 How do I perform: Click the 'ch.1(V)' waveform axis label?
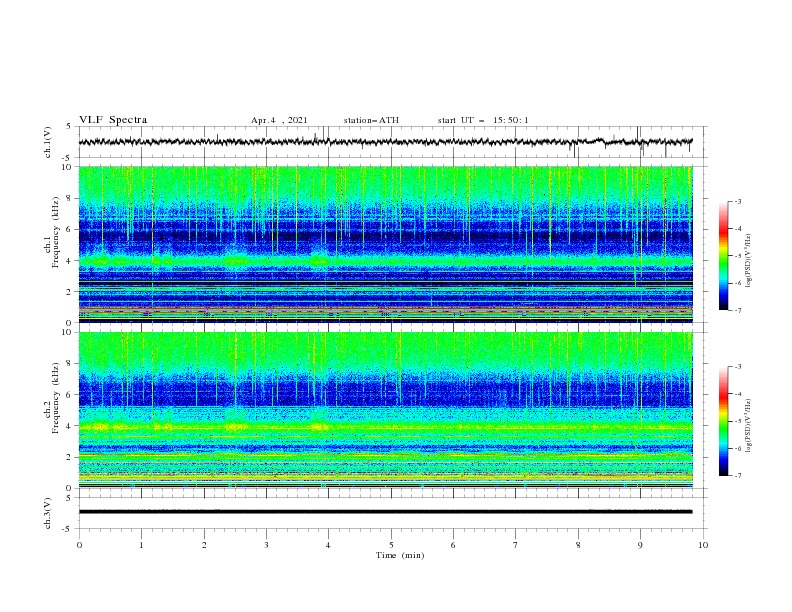click(48, 142)
